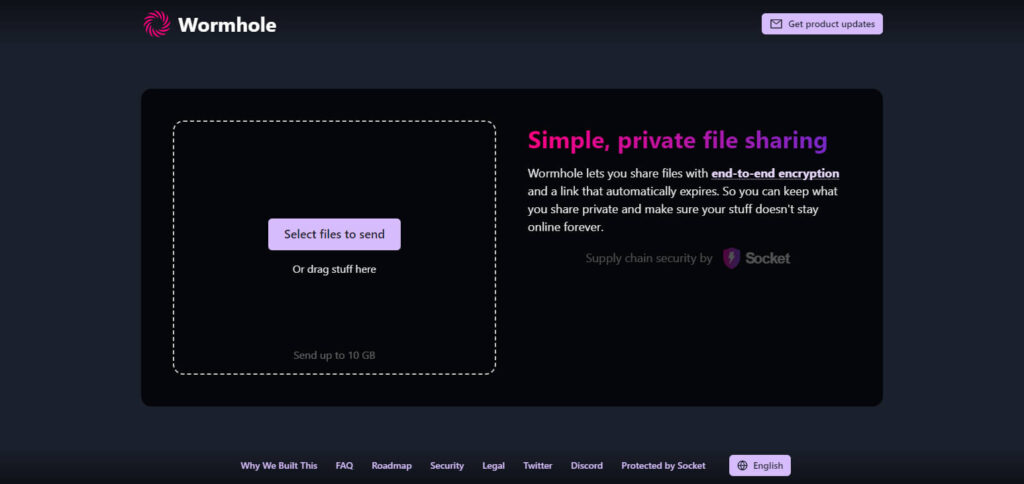This screenshot has width=1024, height=484.
Task: Open Why We Built This footer link
Action: 279,466
